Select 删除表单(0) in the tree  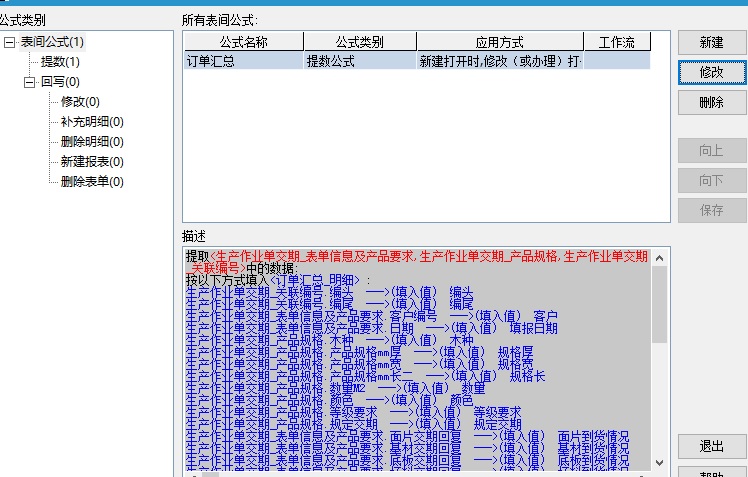click(92, 182)
